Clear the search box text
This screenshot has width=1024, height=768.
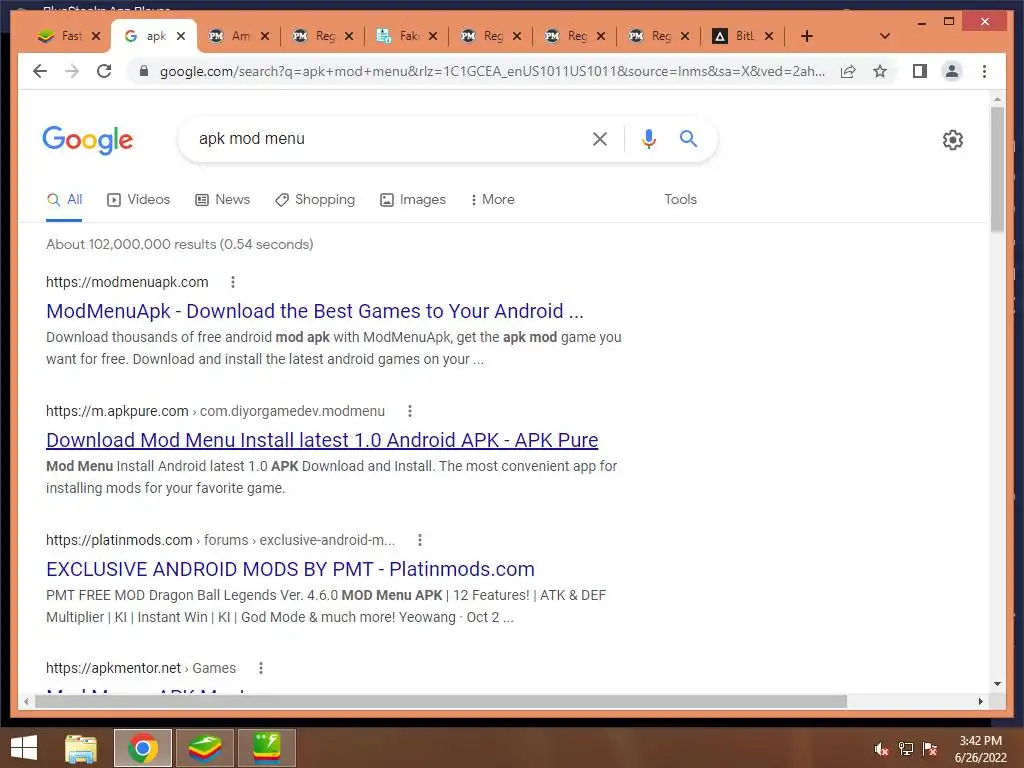coord(600,139)
